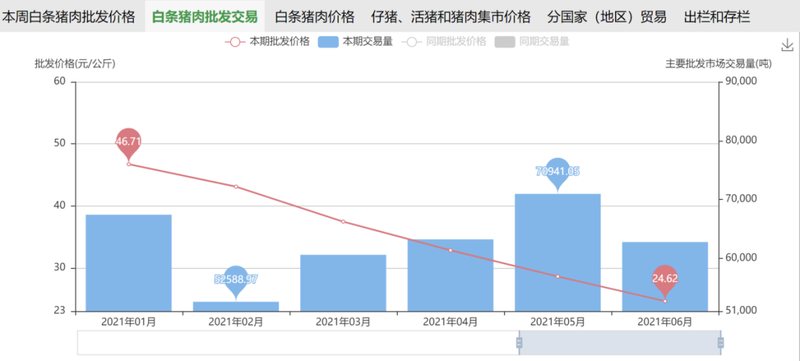The height and width of the screenshot is (361, 800).
Task: Toggle the 本期交易量 legend series
Action: point(355,42)
